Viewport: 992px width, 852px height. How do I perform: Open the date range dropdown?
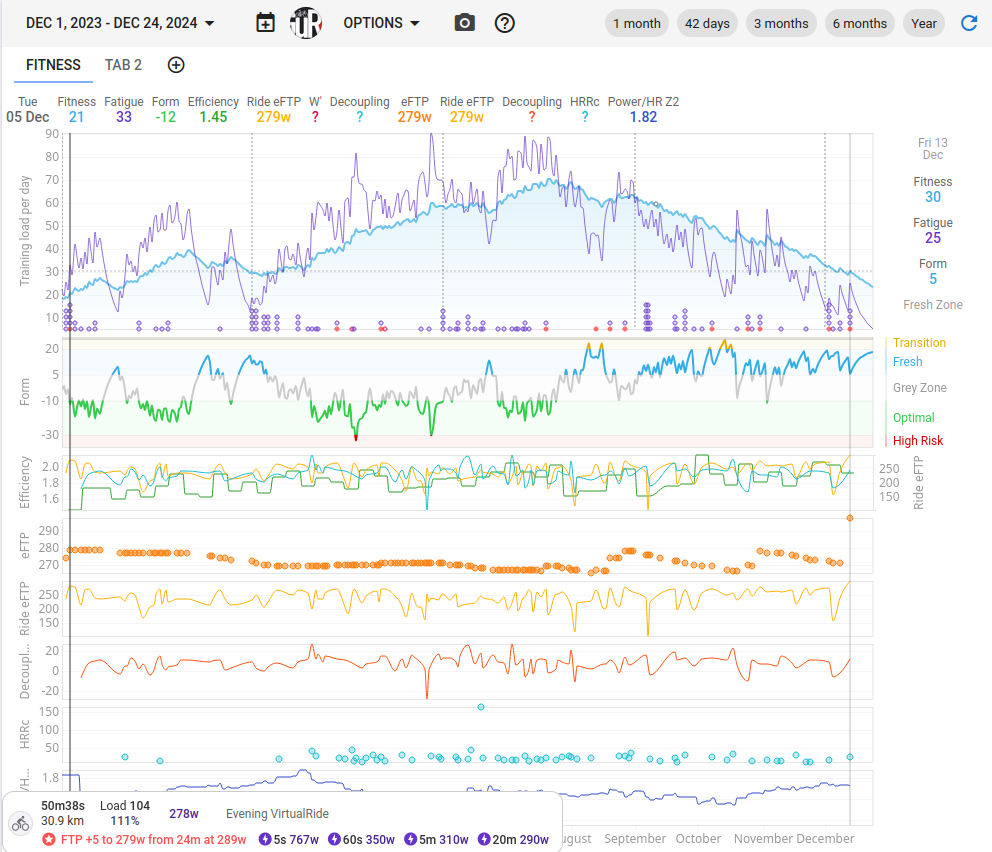[120, 23]
